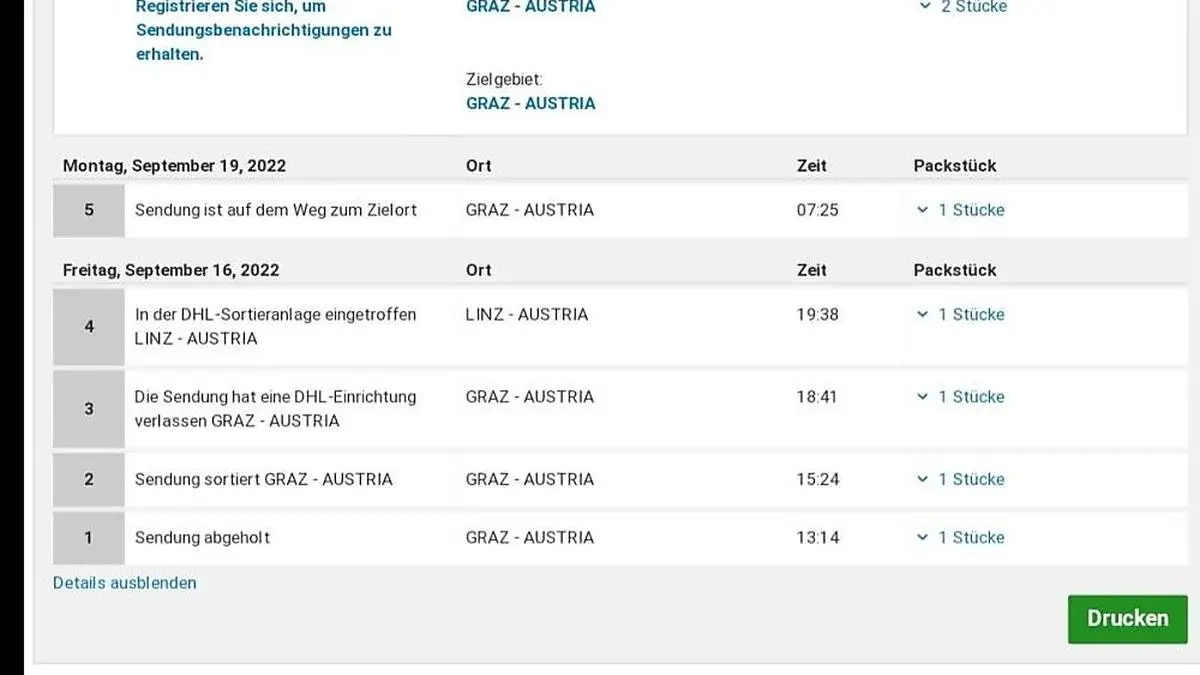Select step number 3 box
Image resolution: width=1200 pixels, height=675 pixels.
pos(89,408)
